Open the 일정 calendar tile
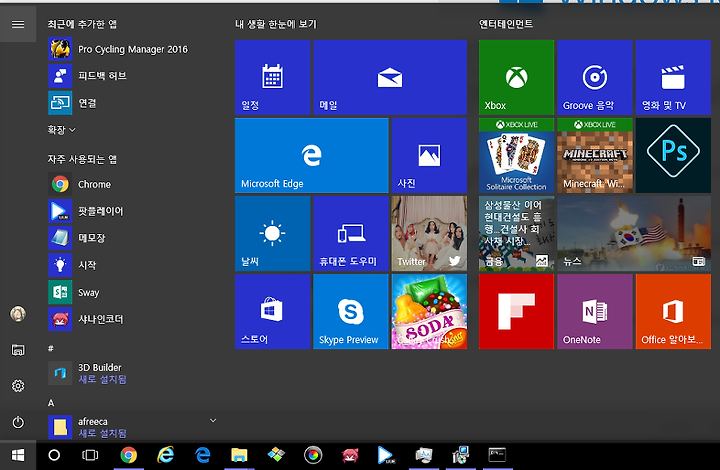 272,77
